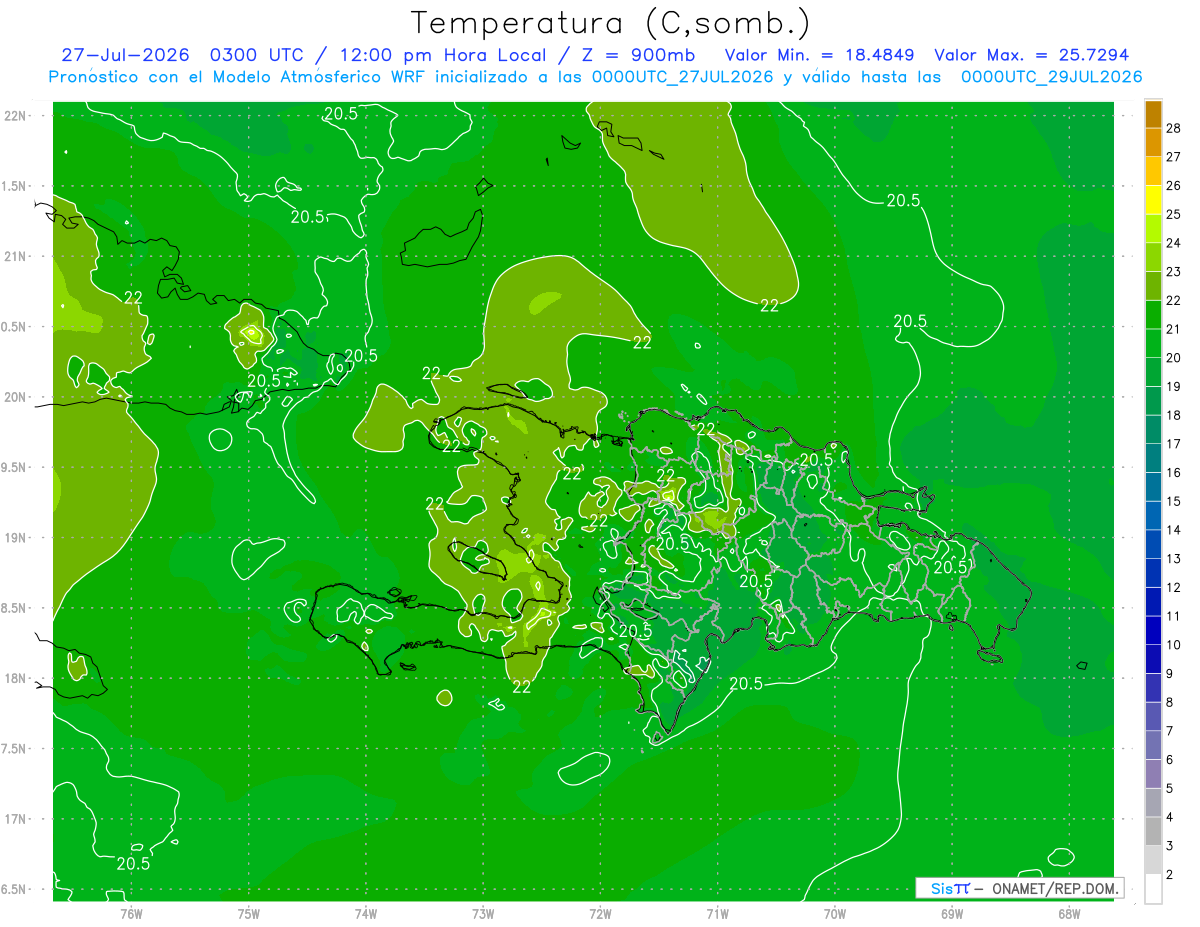Viewport: 1200px width, 927px height.
Task: Click the "SisTT – ONAMET/REP.DOM." logo box
Action: point(1020,888)
